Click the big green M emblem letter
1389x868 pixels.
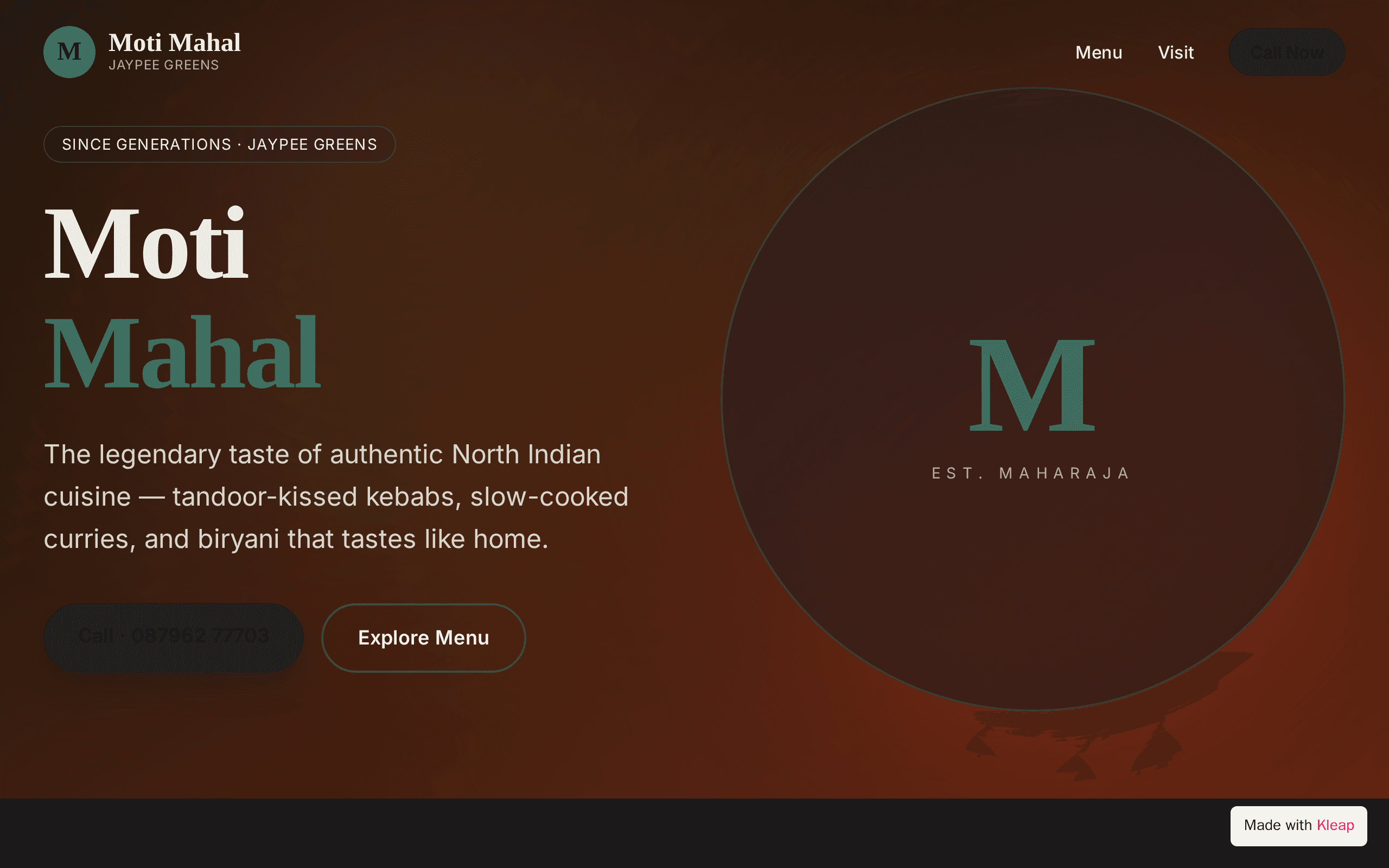click(1032, 385)
